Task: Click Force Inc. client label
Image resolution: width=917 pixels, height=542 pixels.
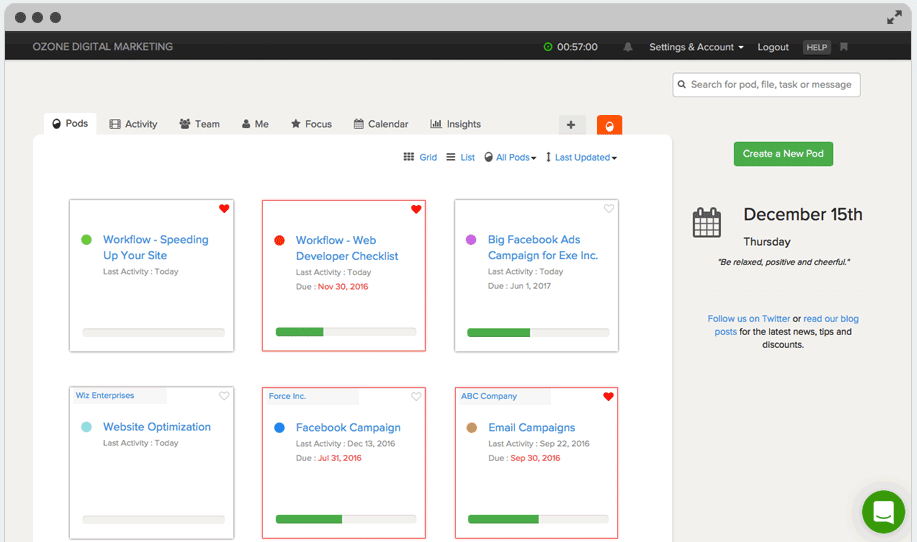Action: coord(287,396)
